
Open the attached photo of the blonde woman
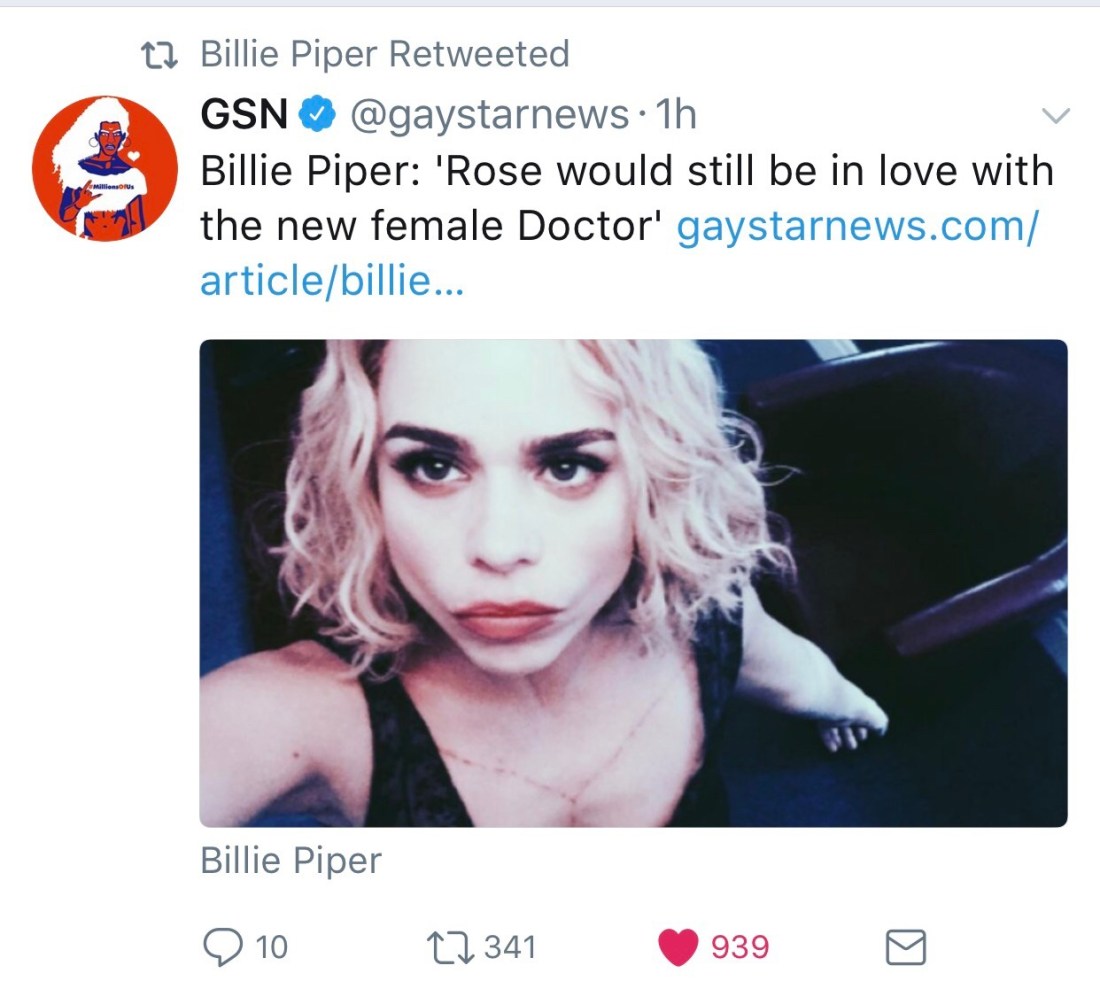click(x=633, y=583)
